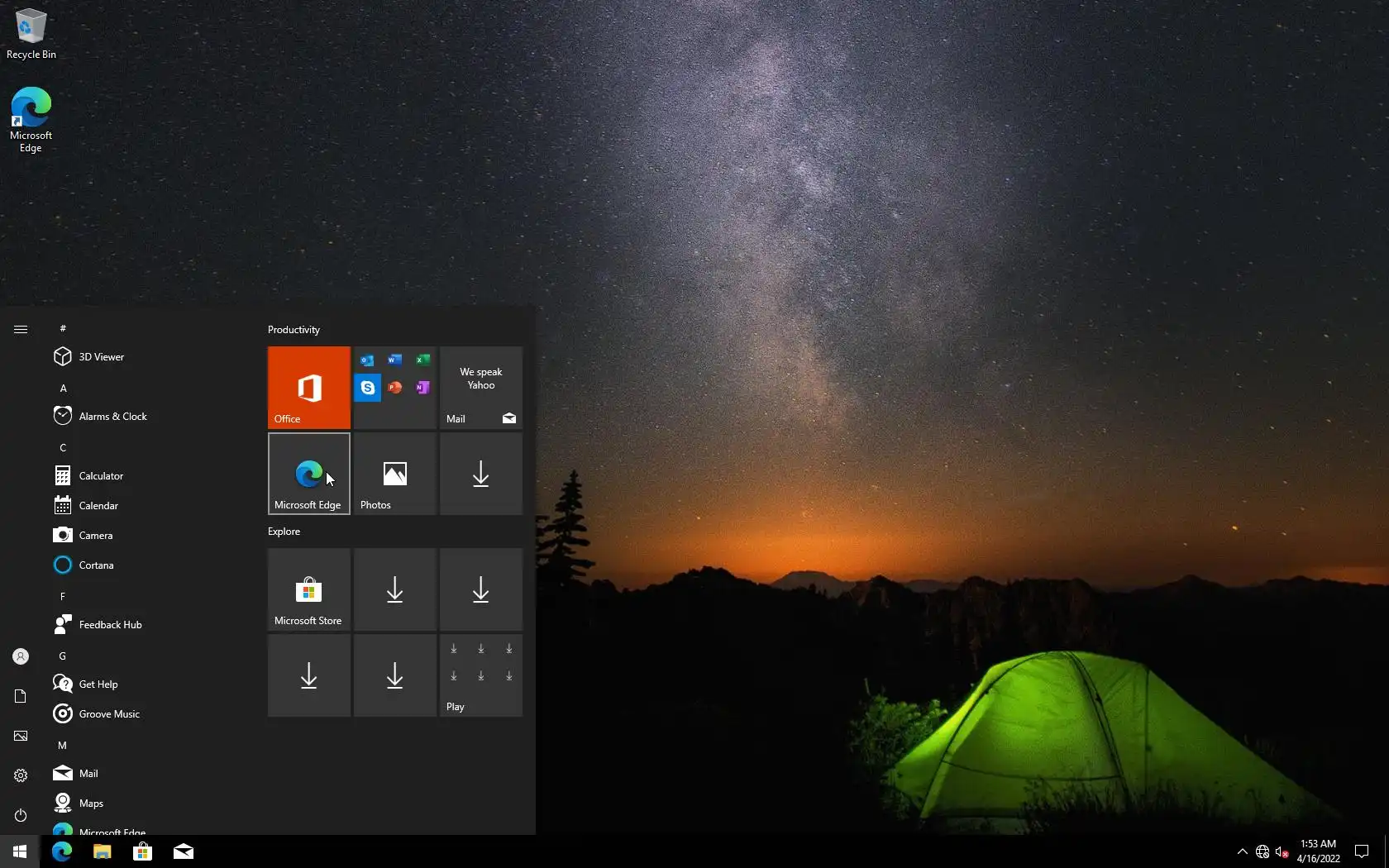Viewport: 1389px width, 868px height.
Task: Open the Action Center notifications
Action: tap(1362, 851)
